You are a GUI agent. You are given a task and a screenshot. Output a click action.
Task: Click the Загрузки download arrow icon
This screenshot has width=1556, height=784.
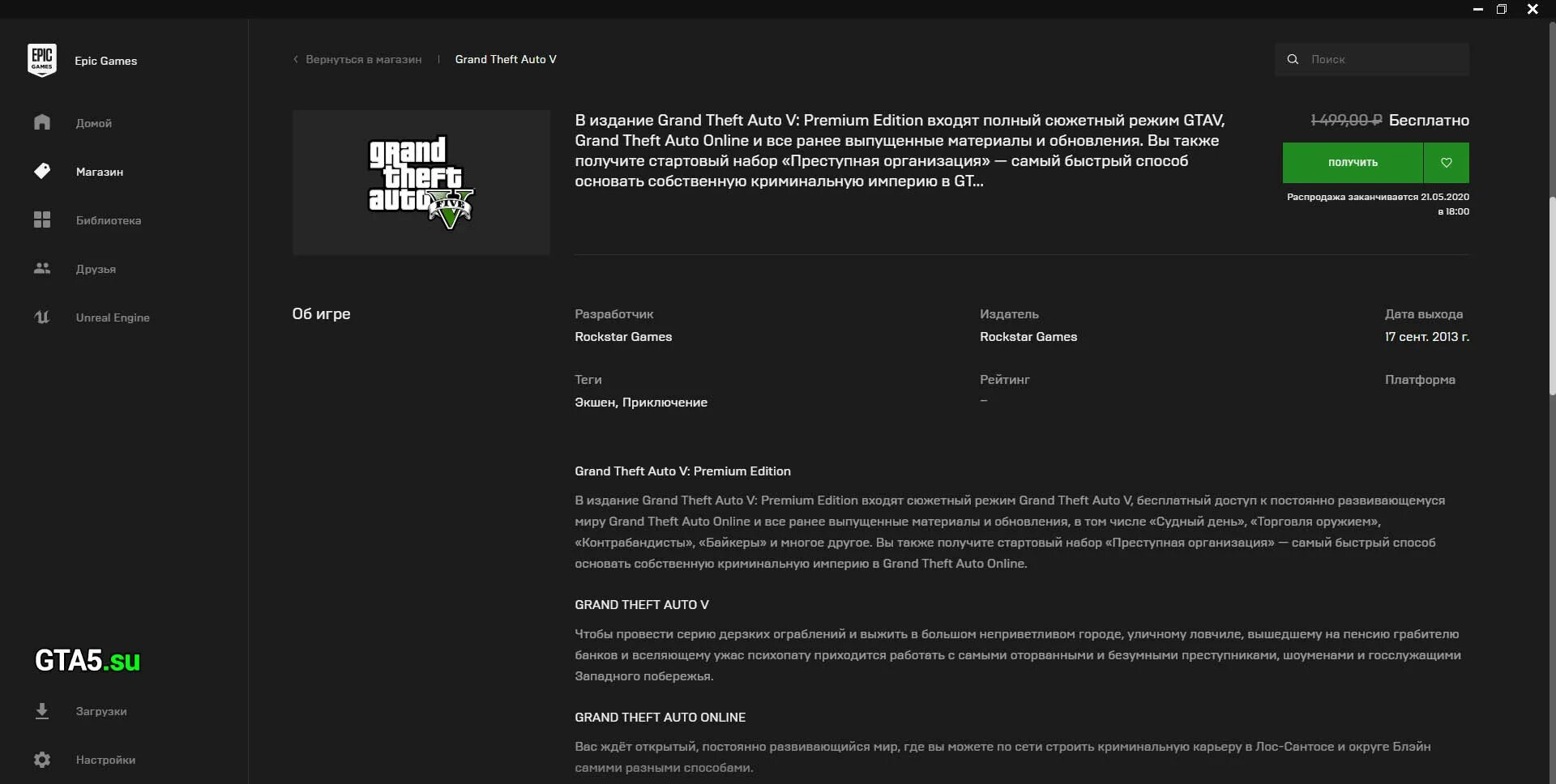(x=42, y=711)
